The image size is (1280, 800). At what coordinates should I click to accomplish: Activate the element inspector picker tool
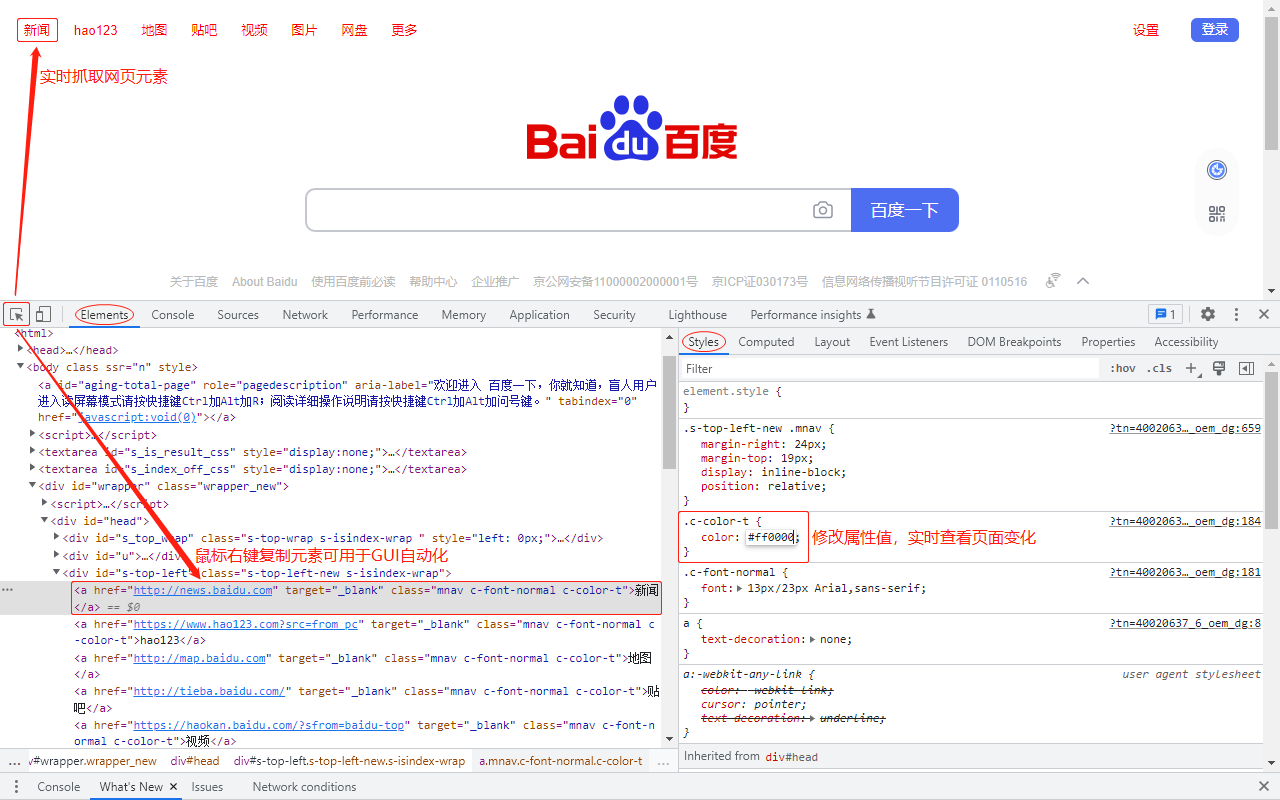(17, 314)
